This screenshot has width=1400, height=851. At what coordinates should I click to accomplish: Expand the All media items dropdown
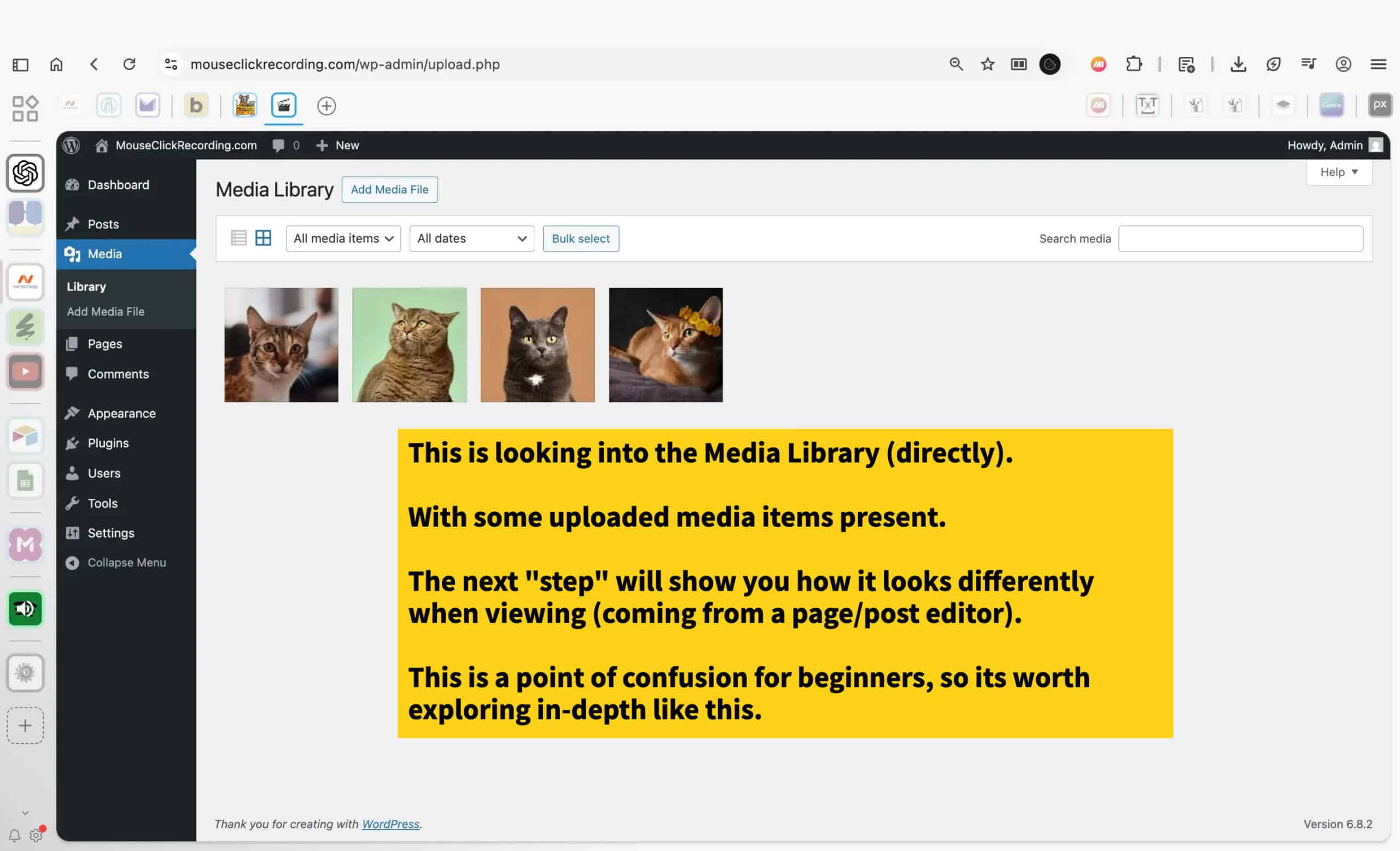click(343, 238)
